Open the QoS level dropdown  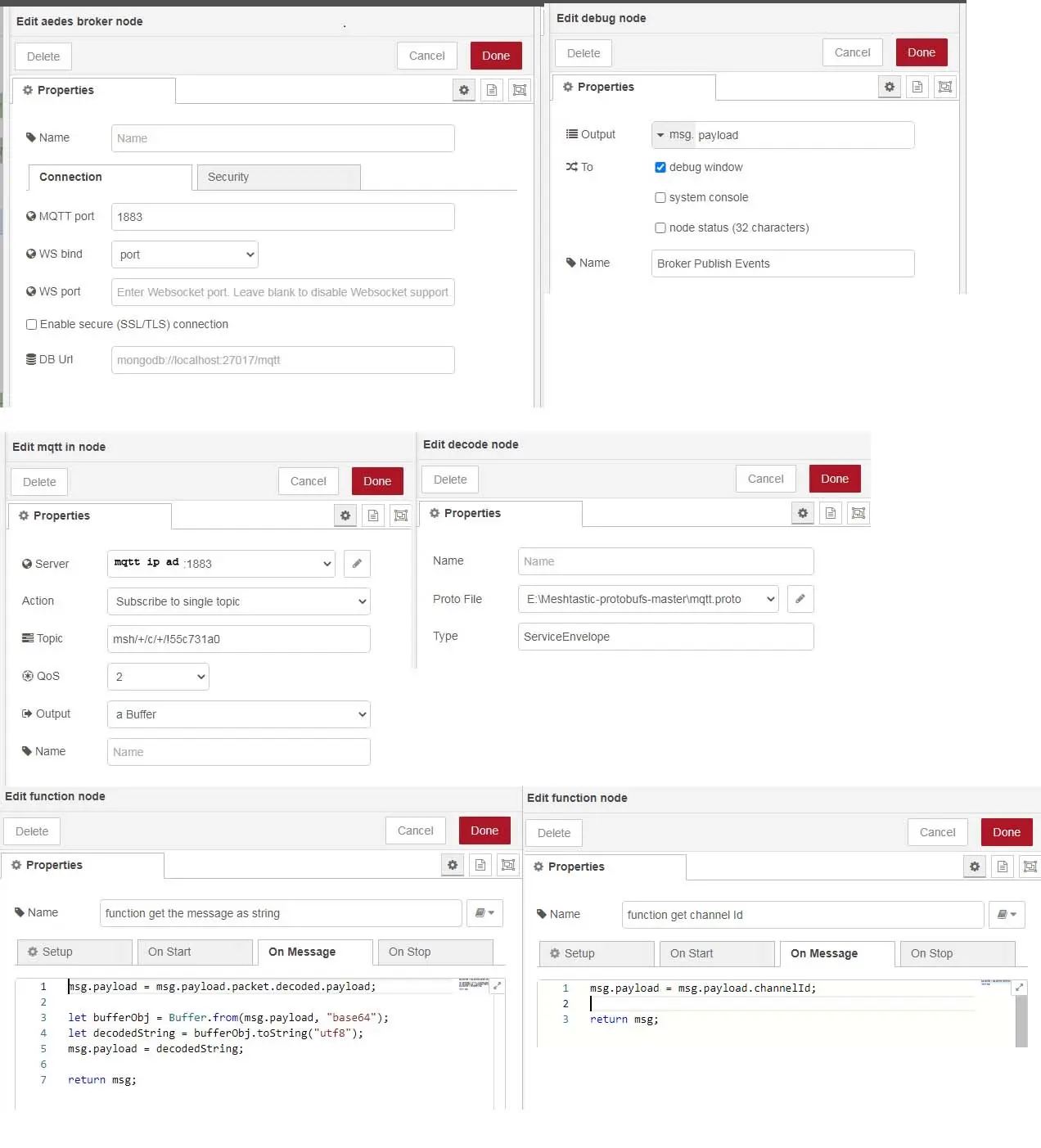point(158,677)
